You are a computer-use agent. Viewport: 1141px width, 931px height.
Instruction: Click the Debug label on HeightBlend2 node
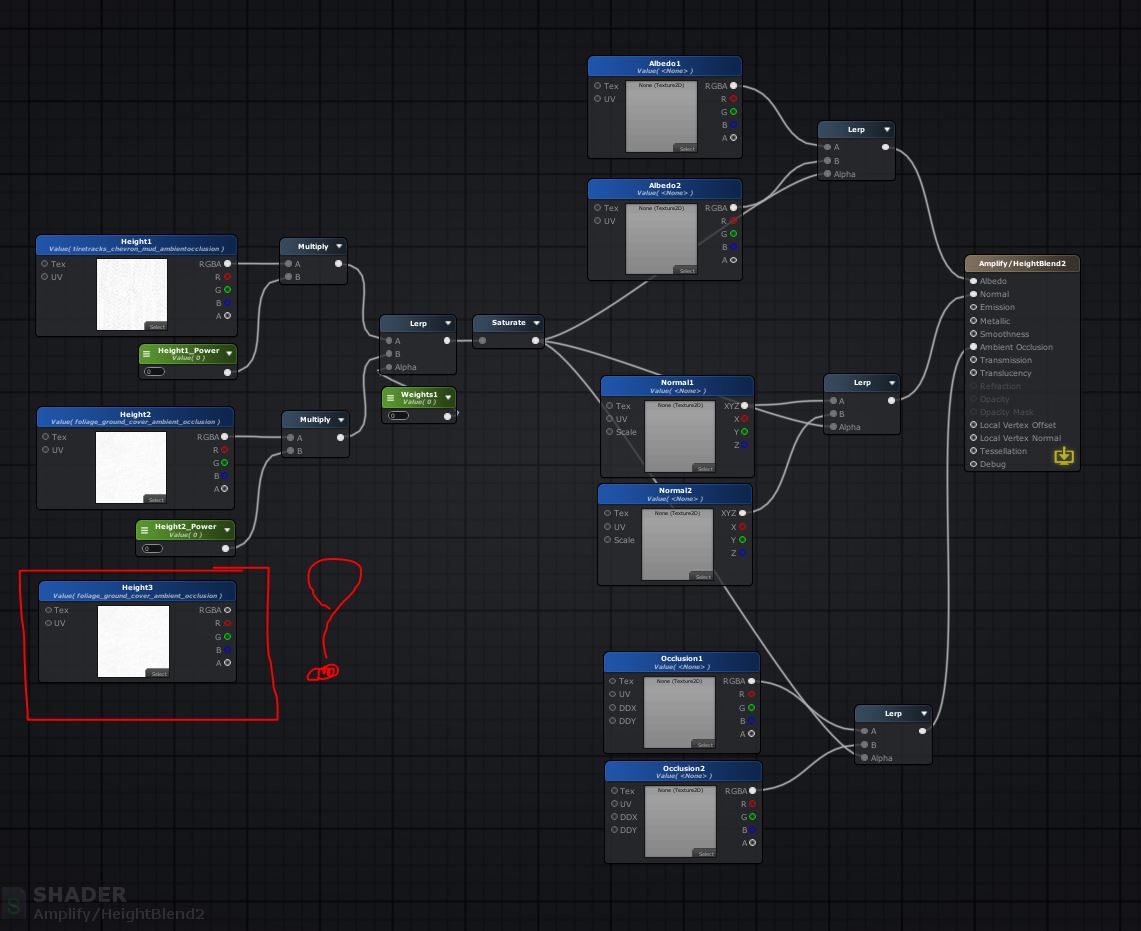click(x=993, y=464)
